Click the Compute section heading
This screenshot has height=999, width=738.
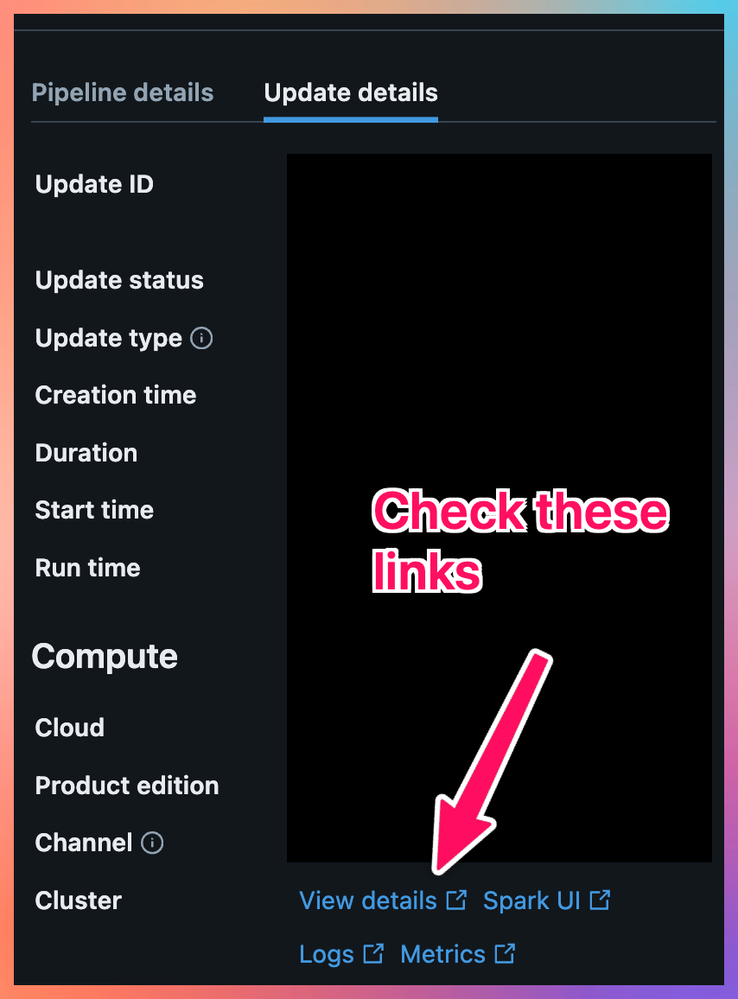point(105,656)
